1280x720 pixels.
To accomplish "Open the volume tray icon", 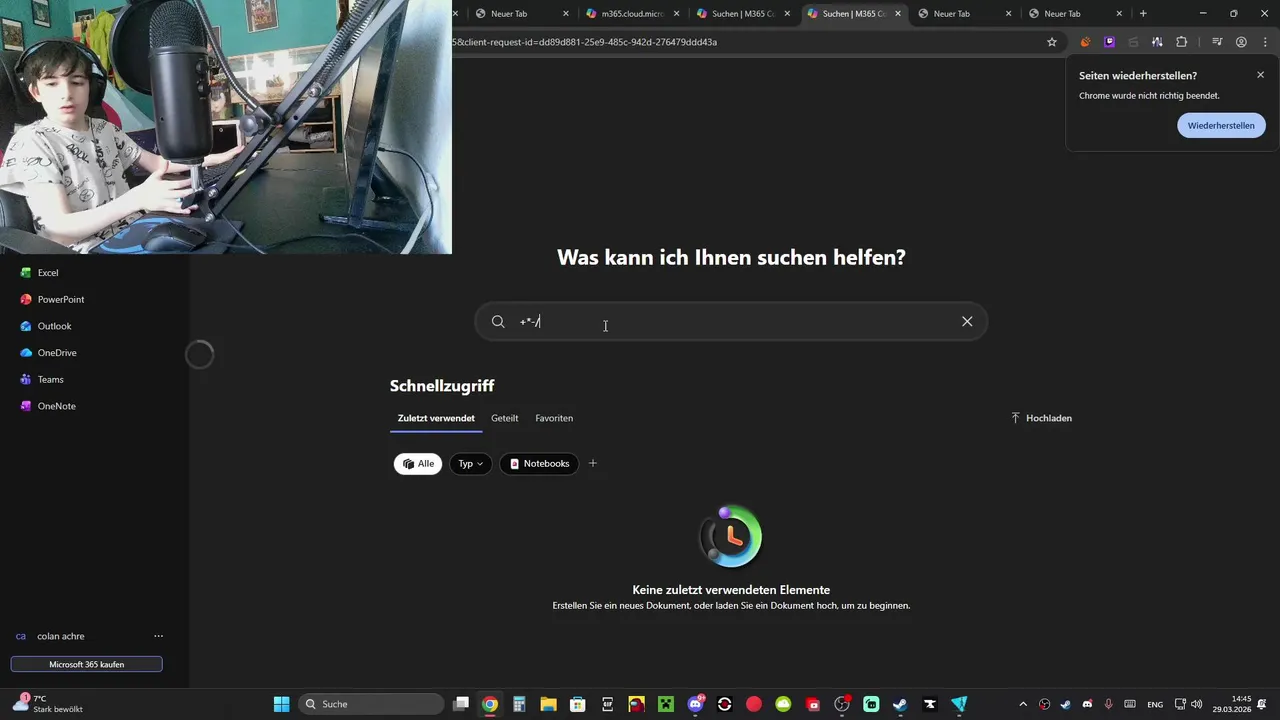I will coord(1198,704).
